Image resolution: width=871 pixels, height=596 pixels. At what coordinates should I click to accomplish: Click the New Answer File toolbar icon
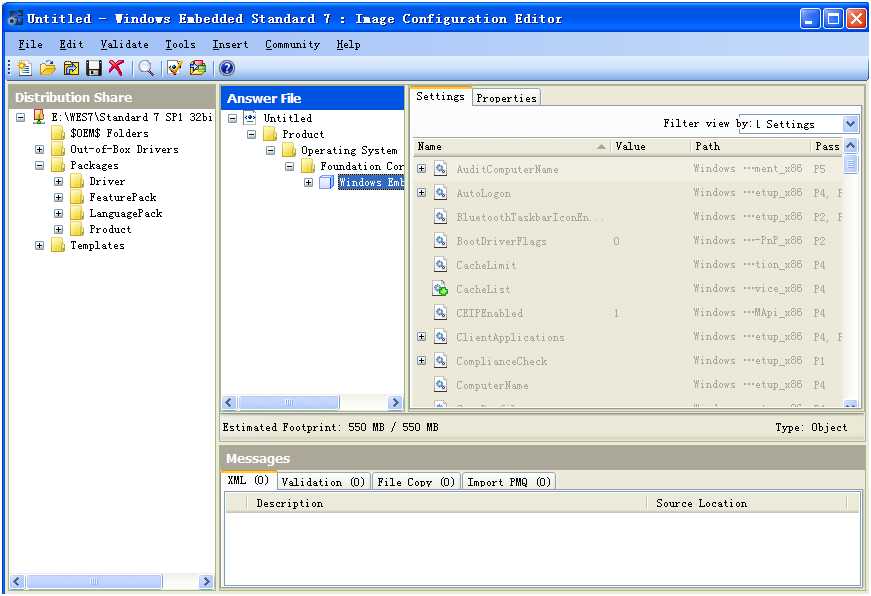[24, 68]
